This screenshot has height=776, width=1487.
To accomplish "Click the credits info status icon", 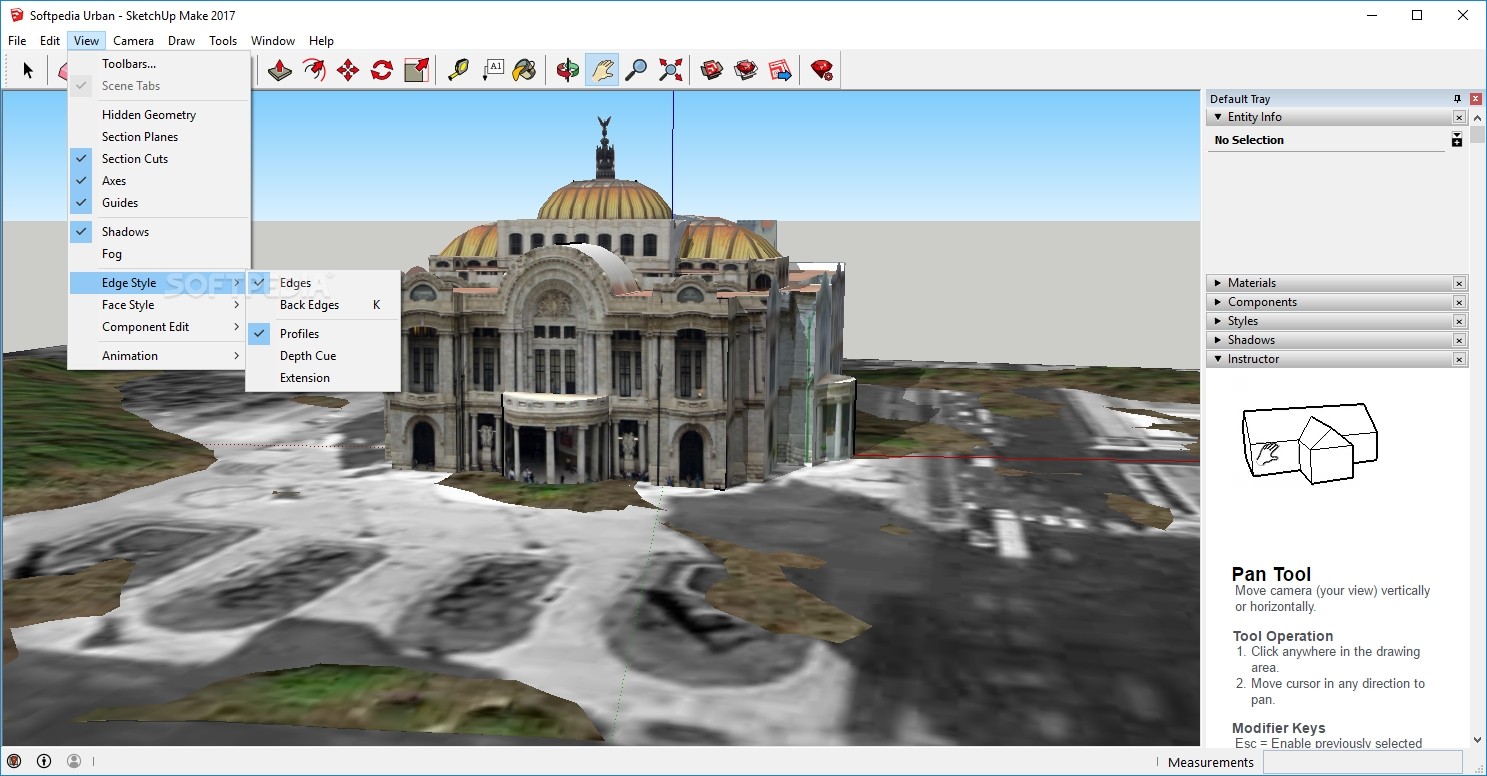I will pyautogui.click(x=44, y=761).
